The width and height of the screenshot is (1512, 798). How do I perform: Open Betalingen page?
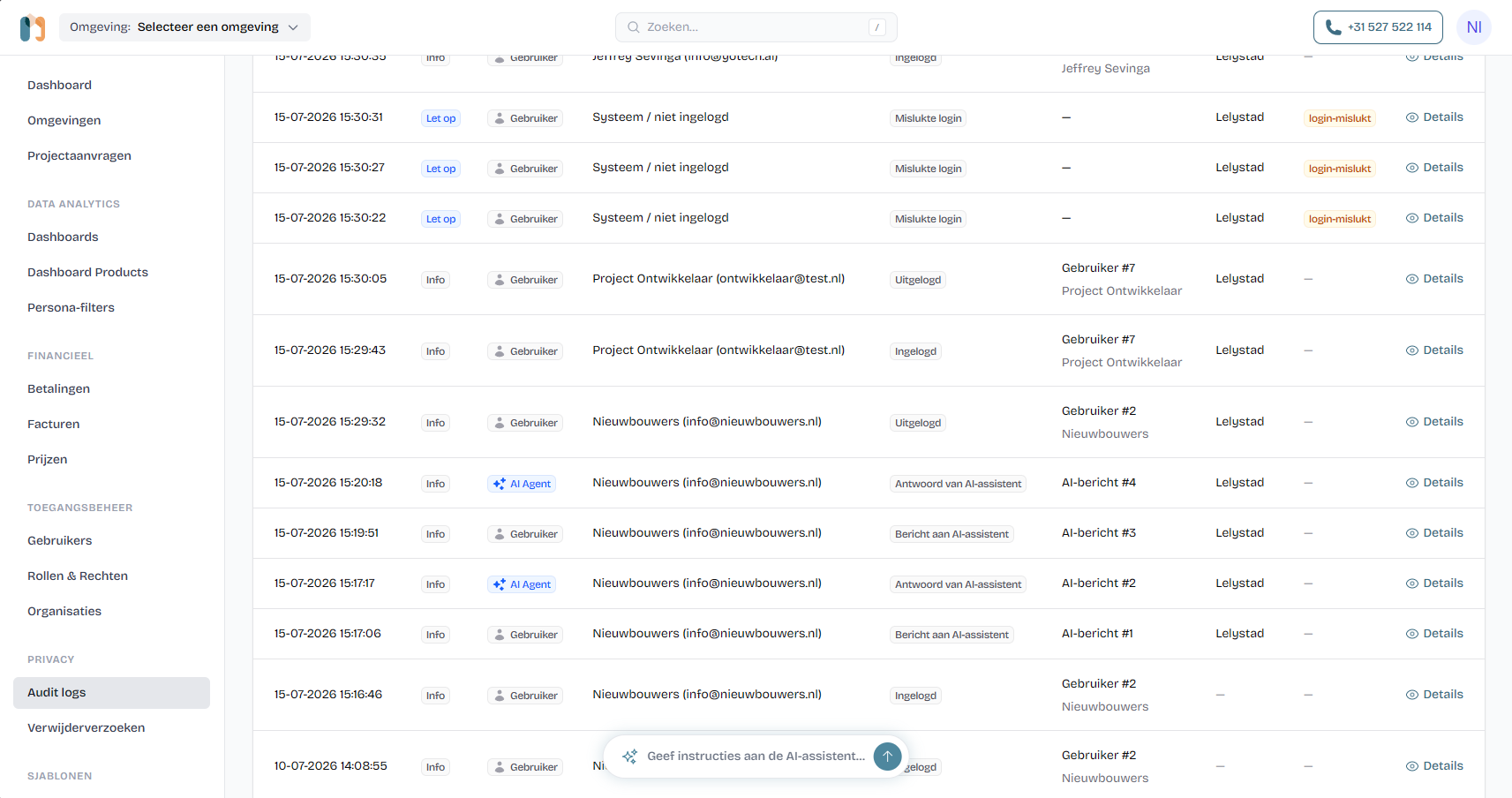(x=58, y=388)
